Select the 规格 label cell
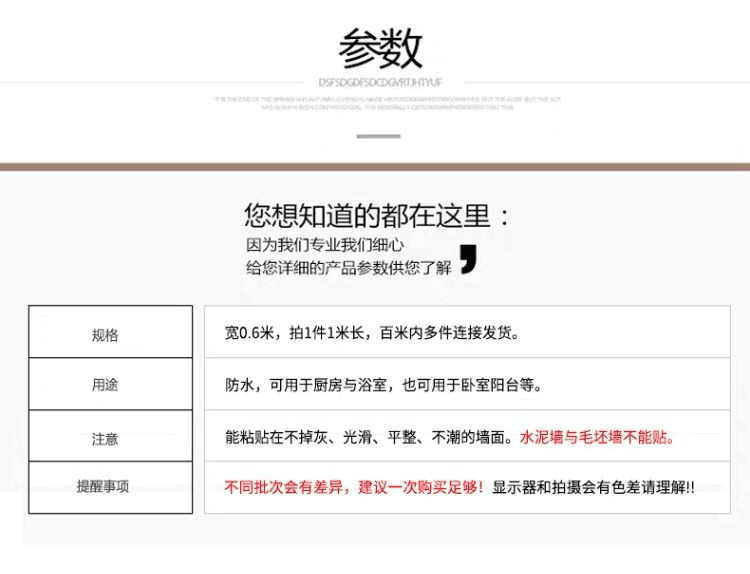Screen dimensions: 750x574 click(x=110, y=331)
